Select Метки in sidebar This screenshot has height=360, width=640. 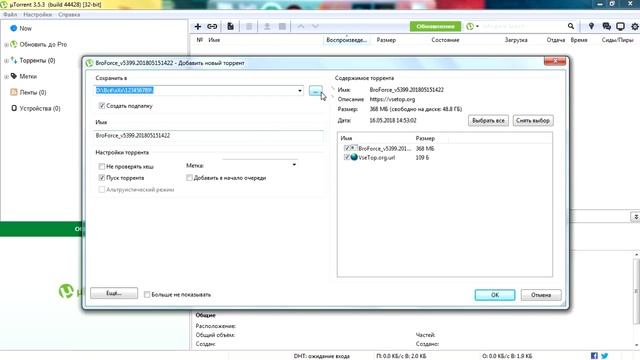click(x=28, y=76)
